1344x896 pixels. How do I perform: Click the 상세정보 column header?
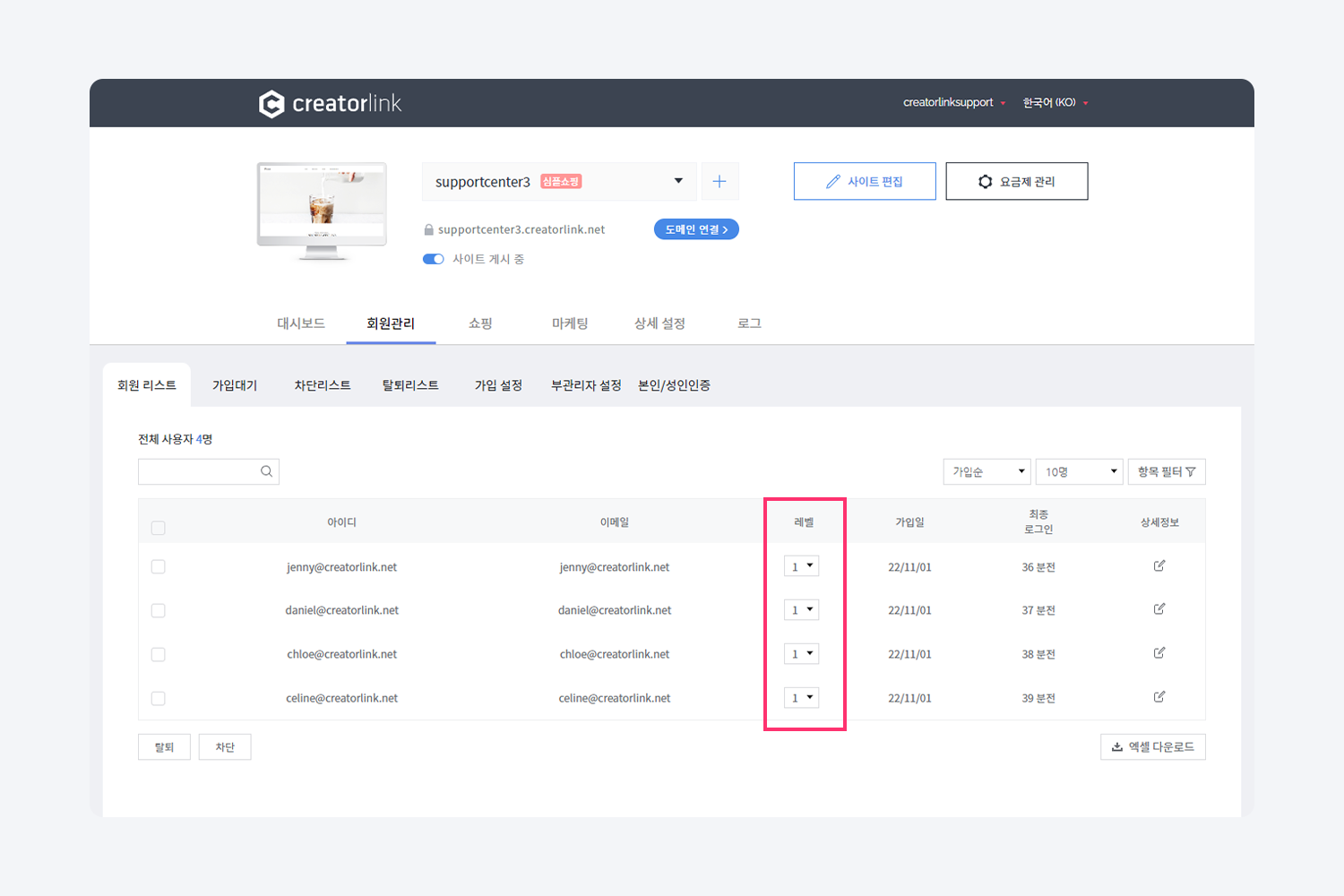[x=1159, y=522]
